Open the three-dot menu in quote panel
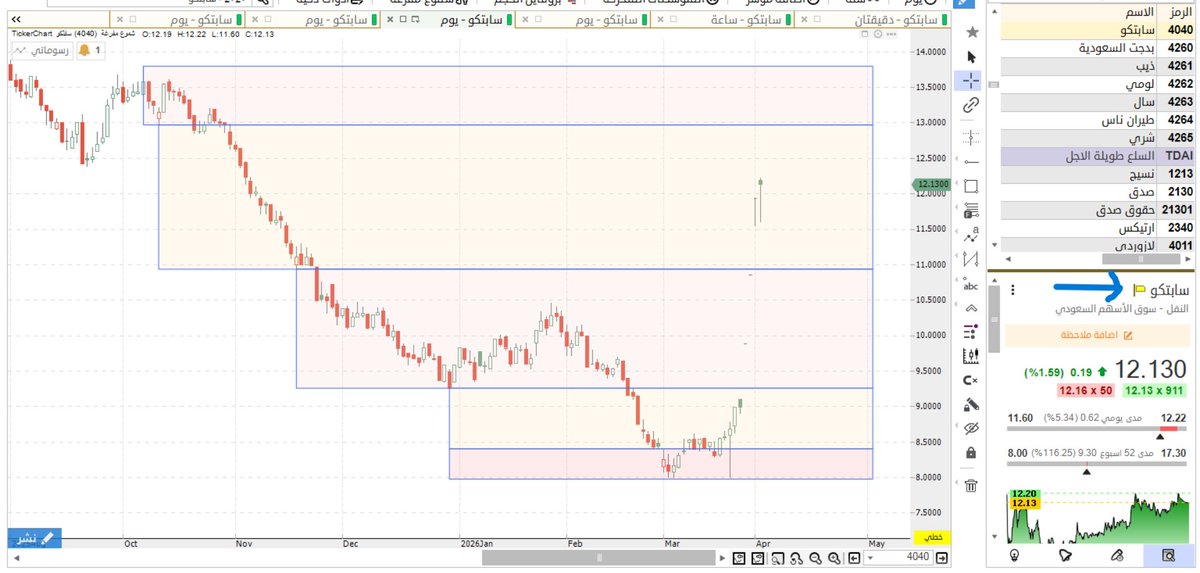Screen dimensions: 1200x573 point(1013,291)
